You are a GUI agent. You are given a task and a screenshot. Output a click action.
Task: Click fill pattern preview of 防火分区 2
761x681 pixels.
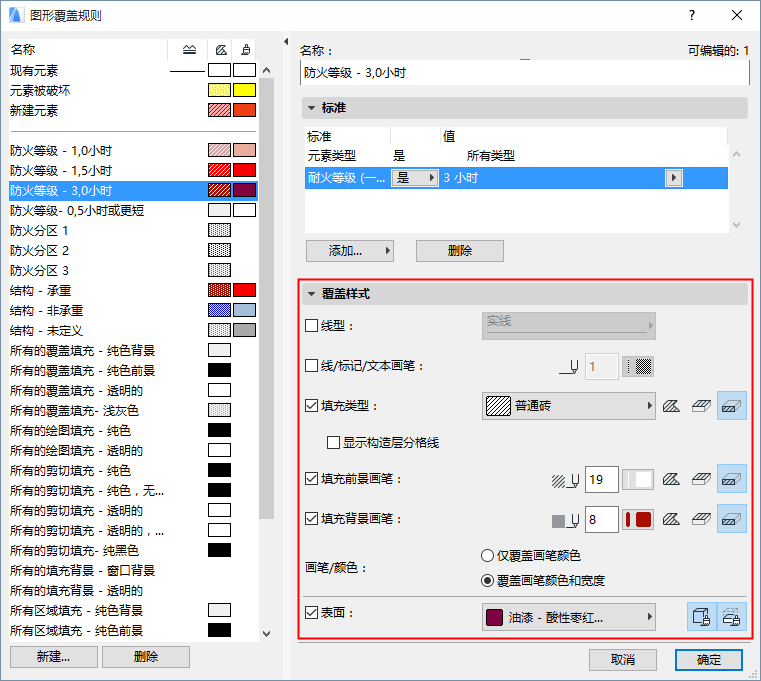click(x=219, y=250)
